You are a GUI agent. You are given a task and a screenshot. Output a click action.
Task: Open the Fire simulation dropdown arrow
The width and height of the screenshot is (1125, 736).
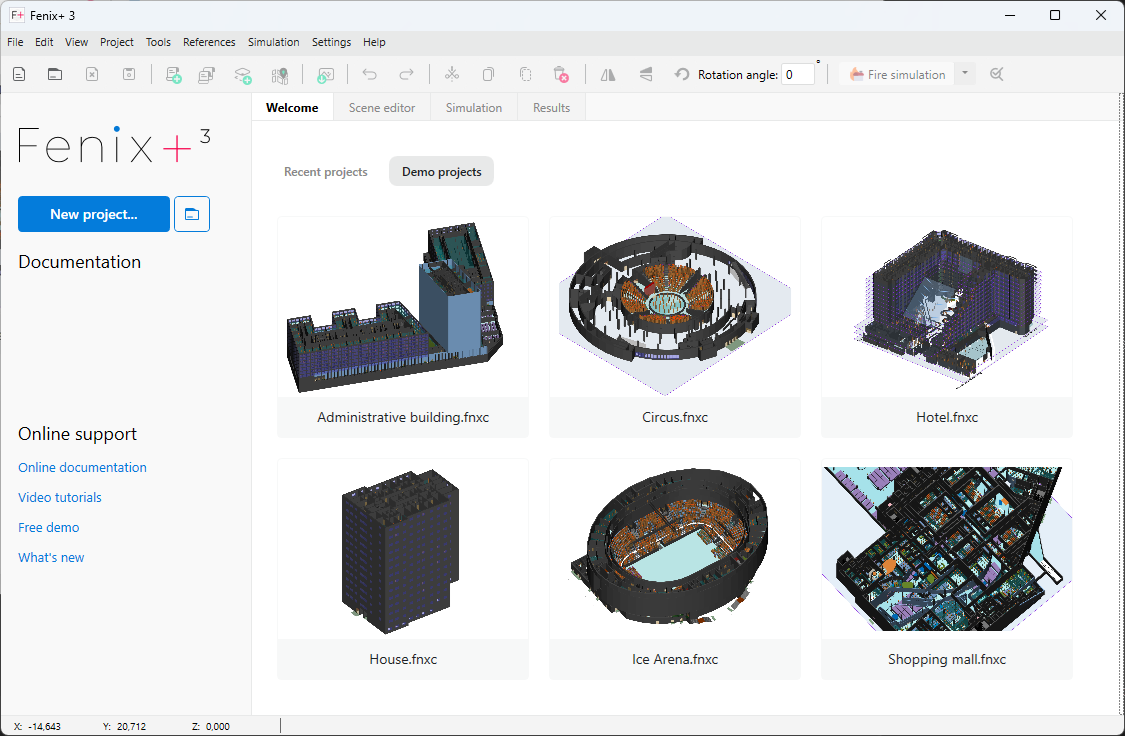964,74
